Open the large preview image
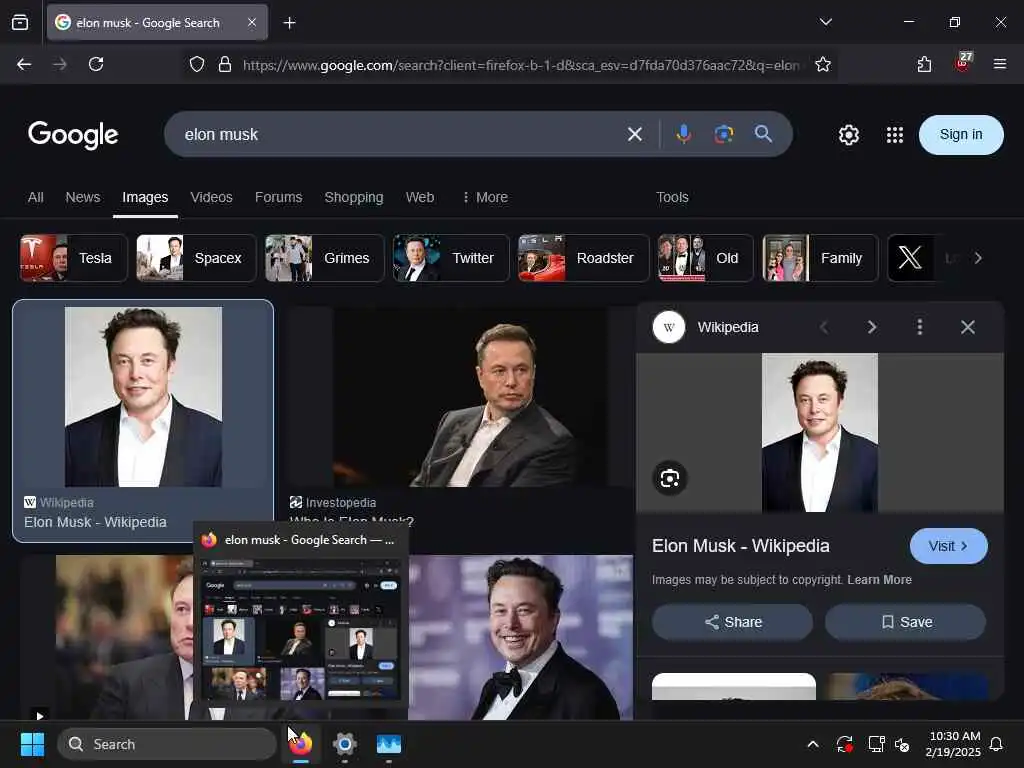 tap(820, 432)
